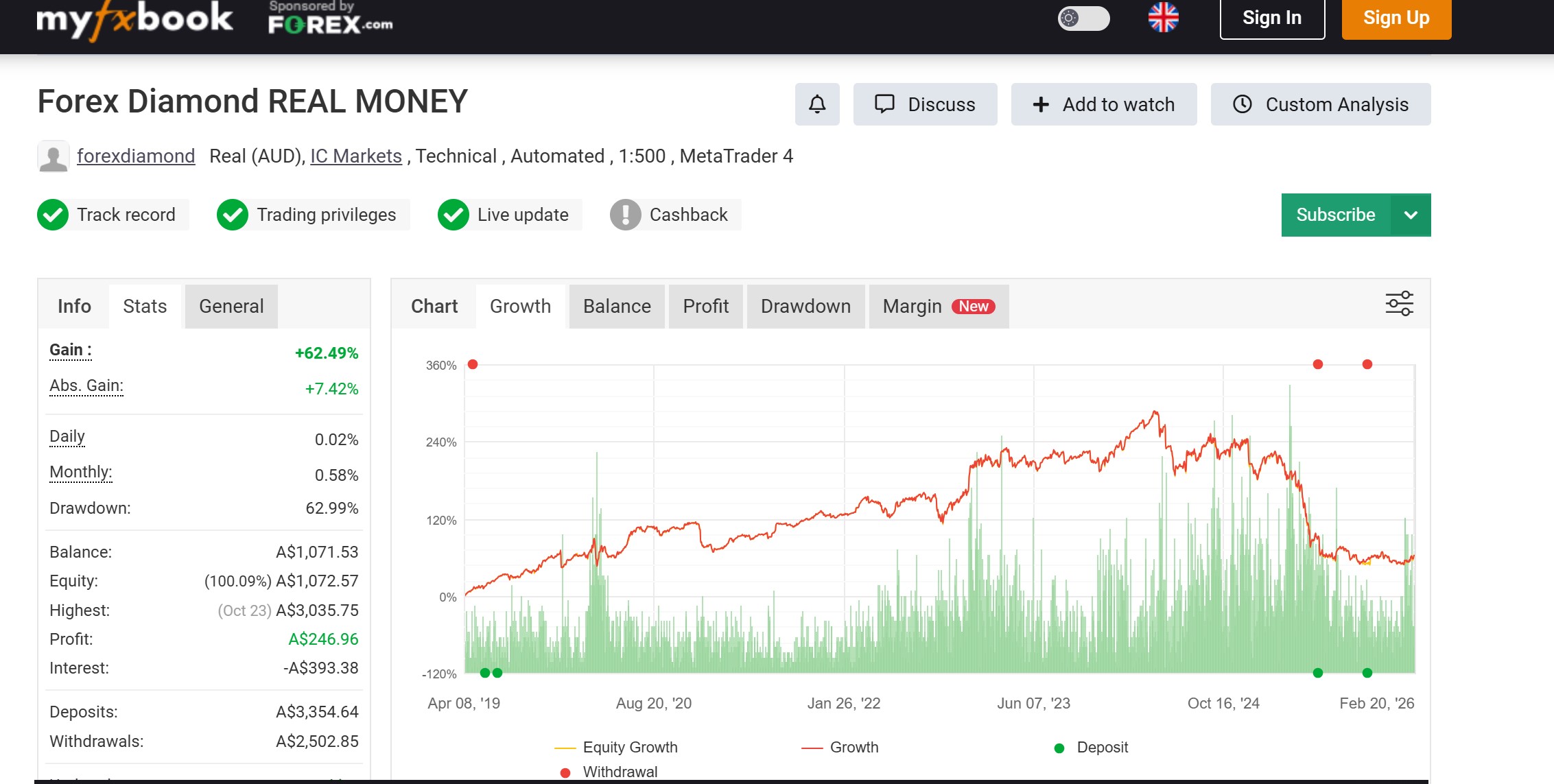Open the Stats tab
Image resolution: width=1554 pixels, height=784 pixels.
coord(145,306)
